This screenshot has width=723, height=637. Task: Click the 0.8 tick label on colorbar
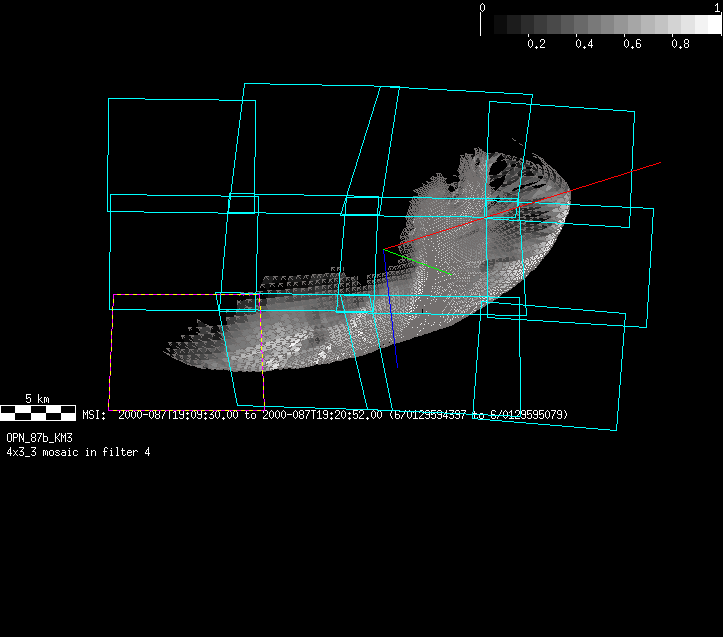coord(680,44)
